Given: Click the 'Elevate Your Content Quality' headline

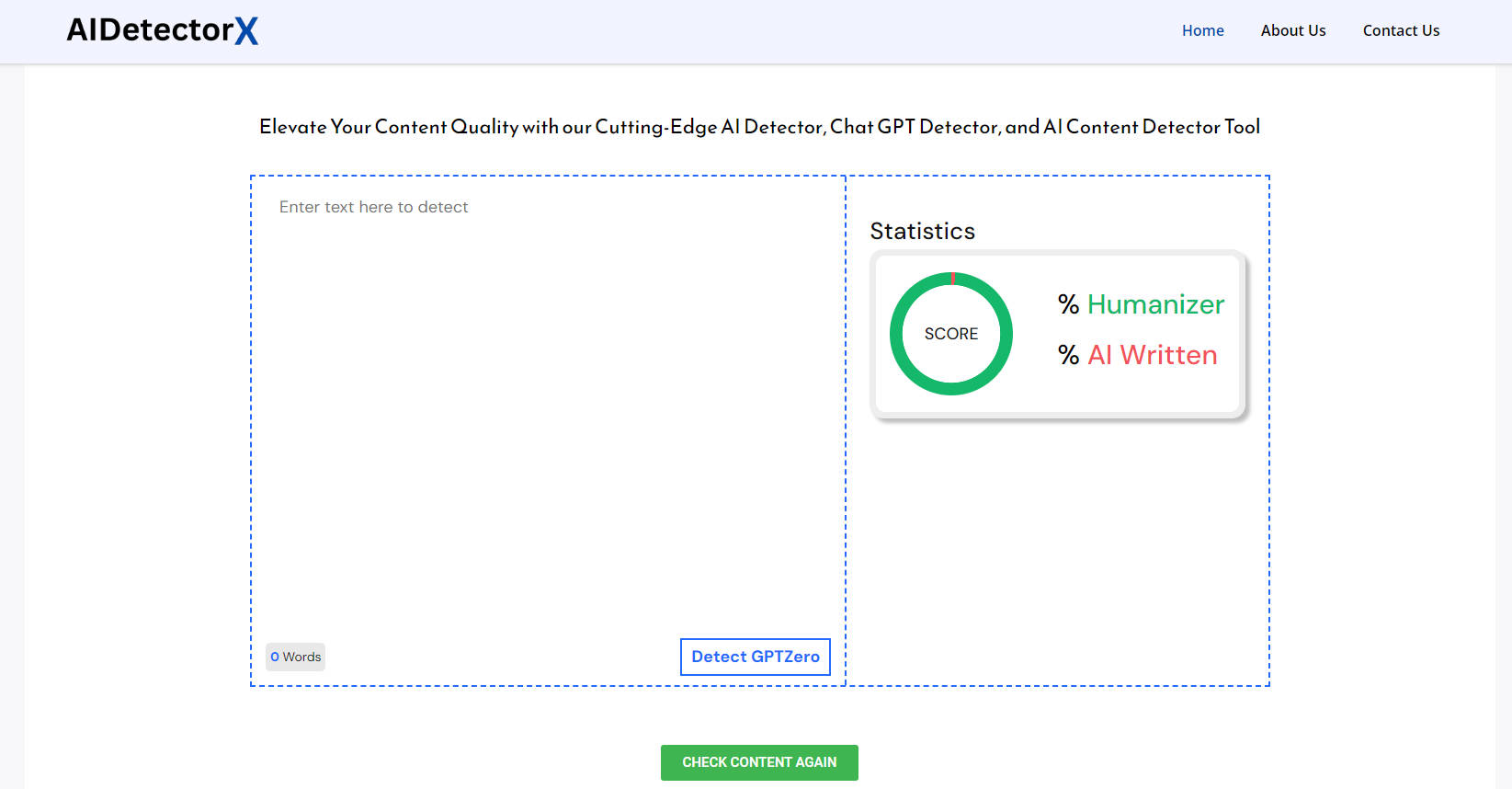Looking at the screenshot, I should [x=759, y=127].
